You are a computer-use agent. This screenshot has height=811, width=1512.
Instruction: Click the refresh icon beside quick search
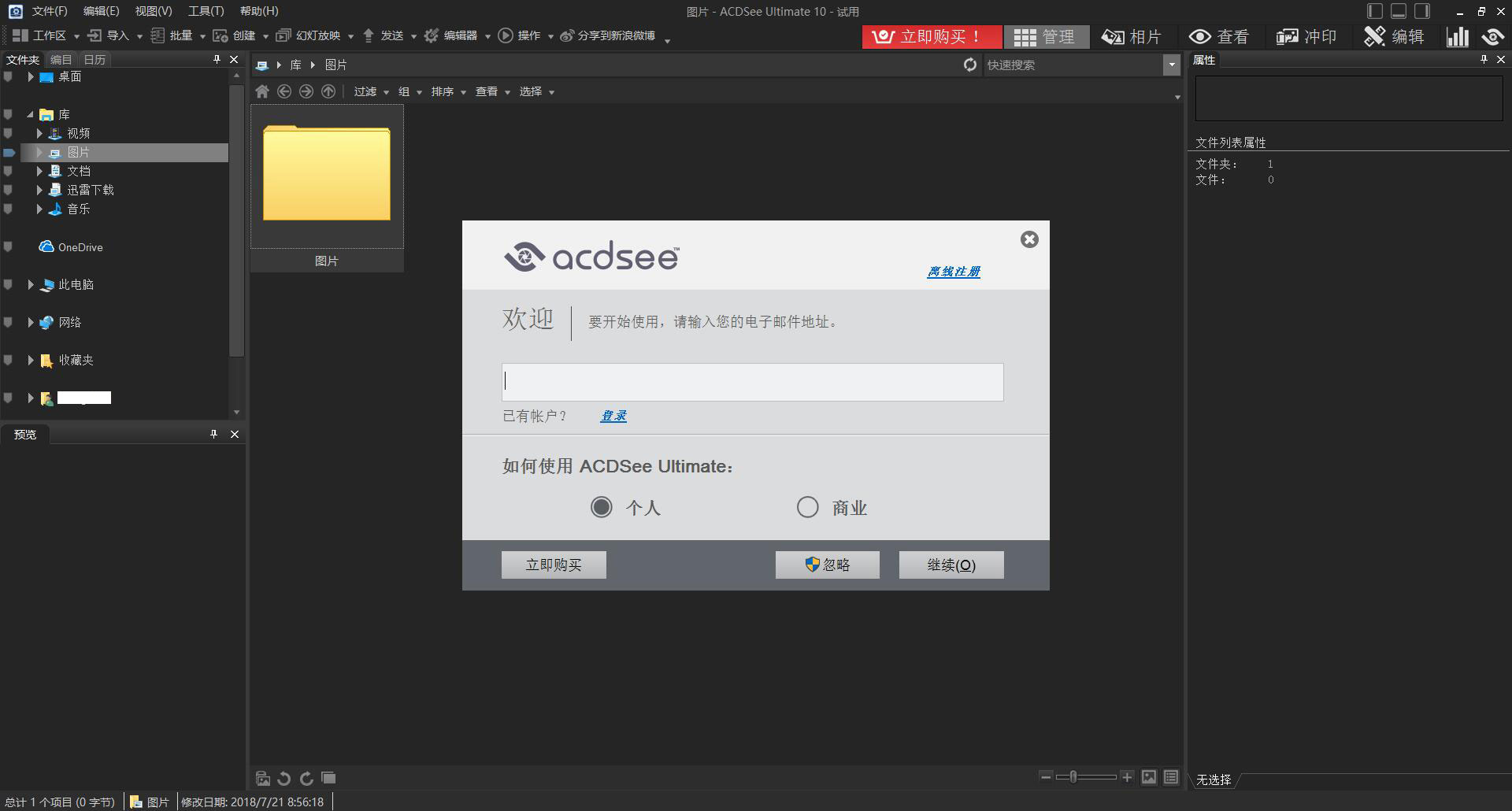point(970,65)
